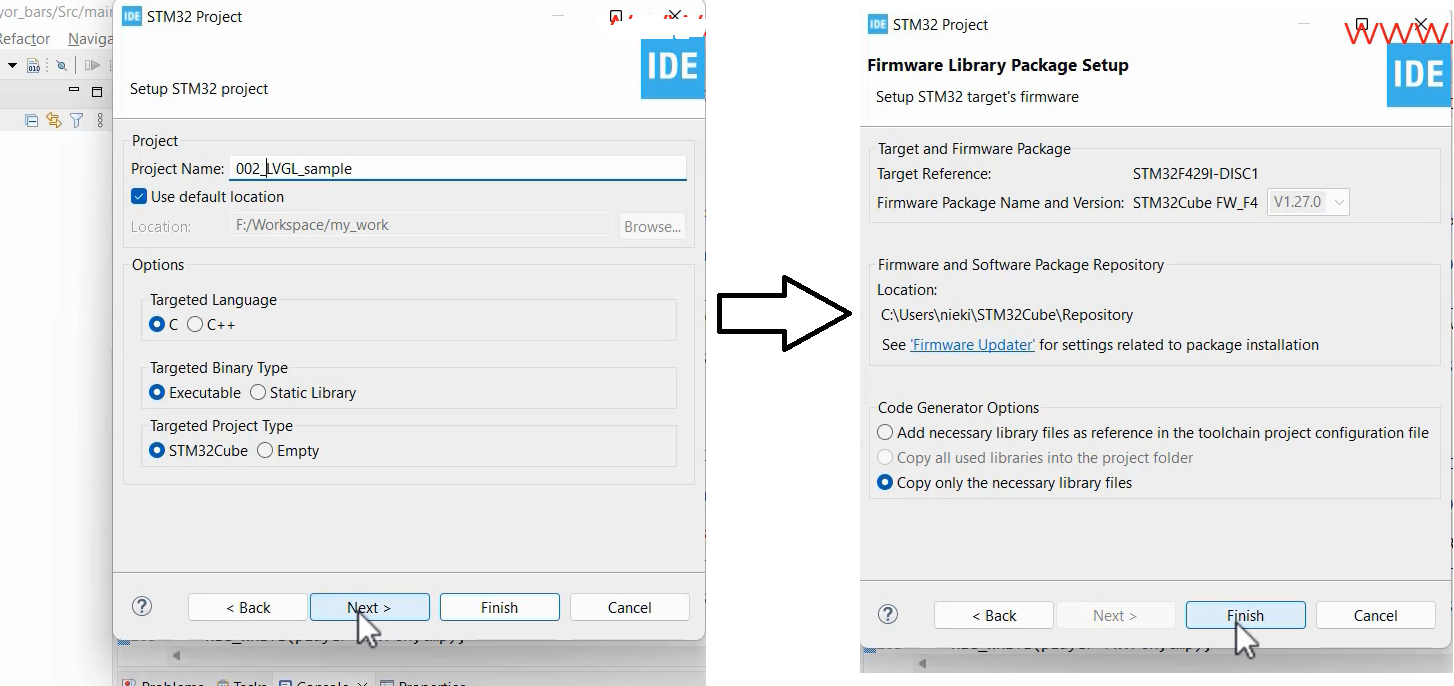The width and height of the screenshot is (1454, 686).
Task: Maximize the Firmware Library Package Setup dialog
Action: [x=1361, y=24]
